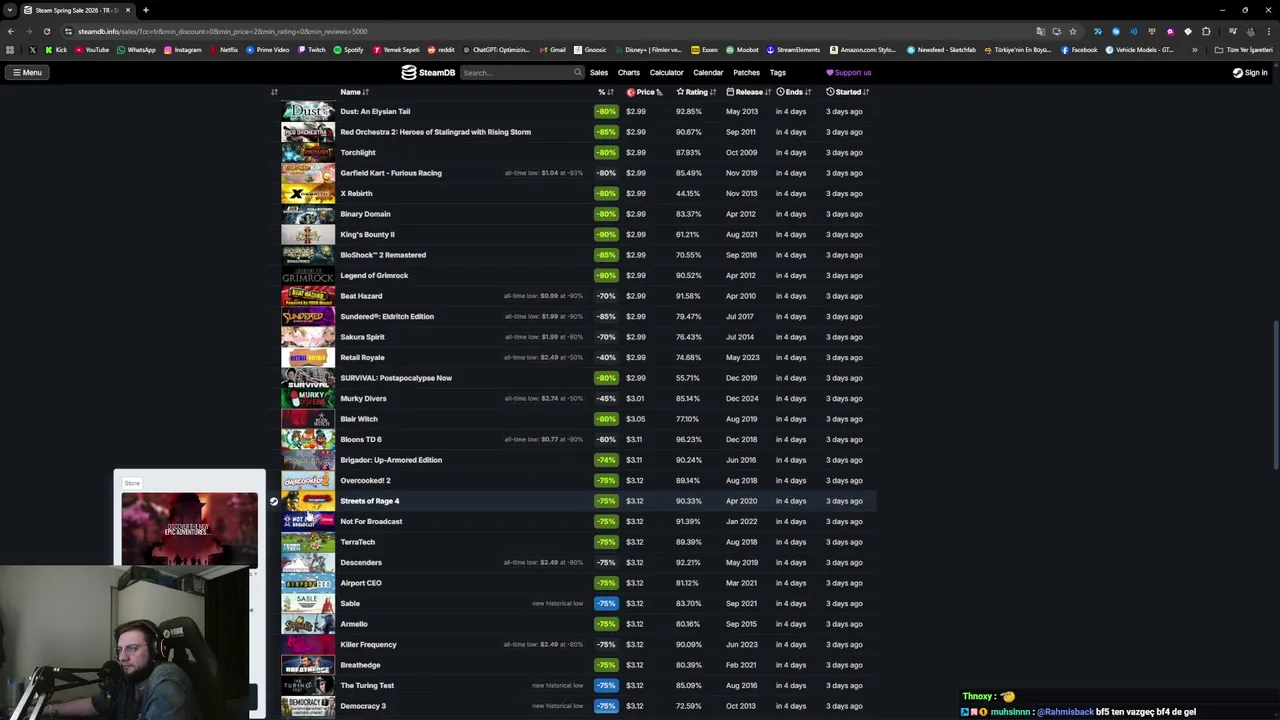
Task: Go back with the browser back arrow
Action: [x=10, y=31]
